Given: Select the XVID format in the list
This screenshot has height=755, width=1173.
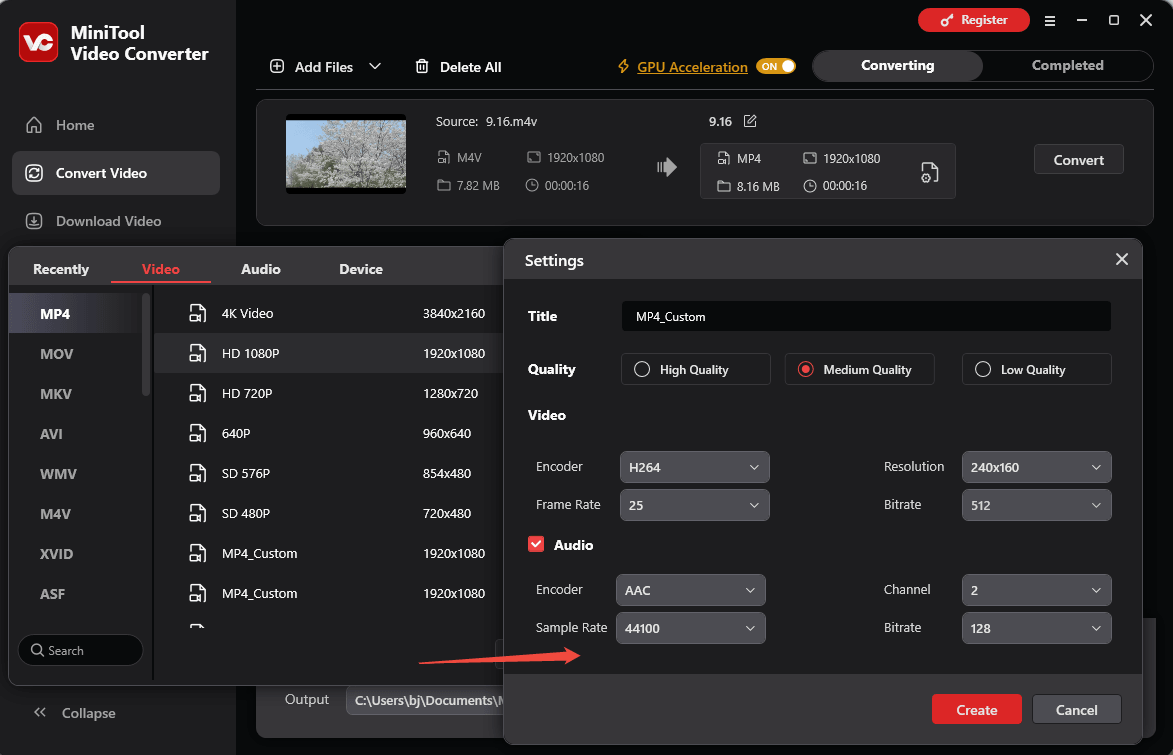Looking at the screenshot, I should click(56, 554).
